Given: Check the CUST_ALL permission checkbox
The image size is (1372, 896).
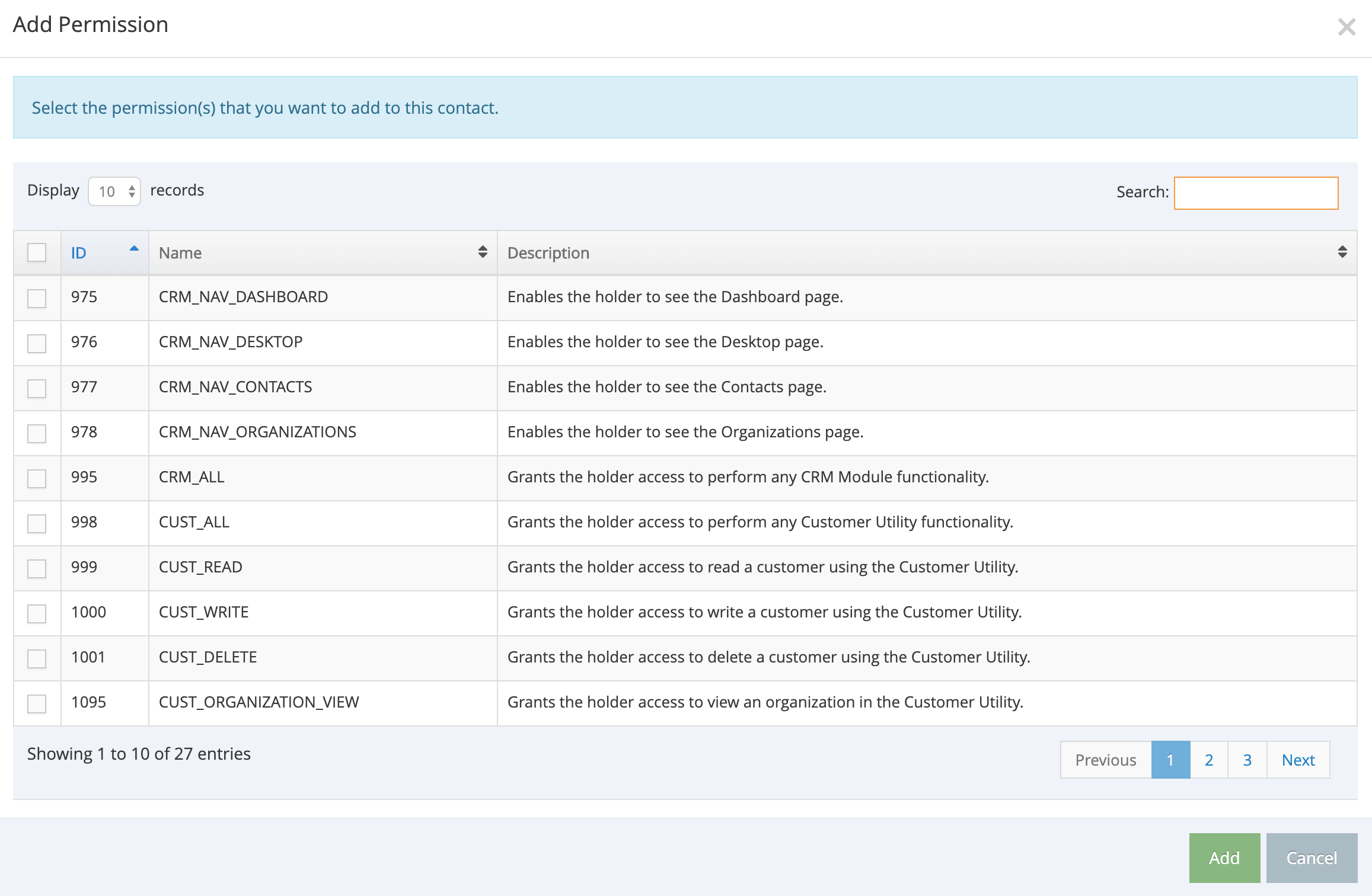Looking at the screenshot, I should pyautogui.click(x=37, y=523).
